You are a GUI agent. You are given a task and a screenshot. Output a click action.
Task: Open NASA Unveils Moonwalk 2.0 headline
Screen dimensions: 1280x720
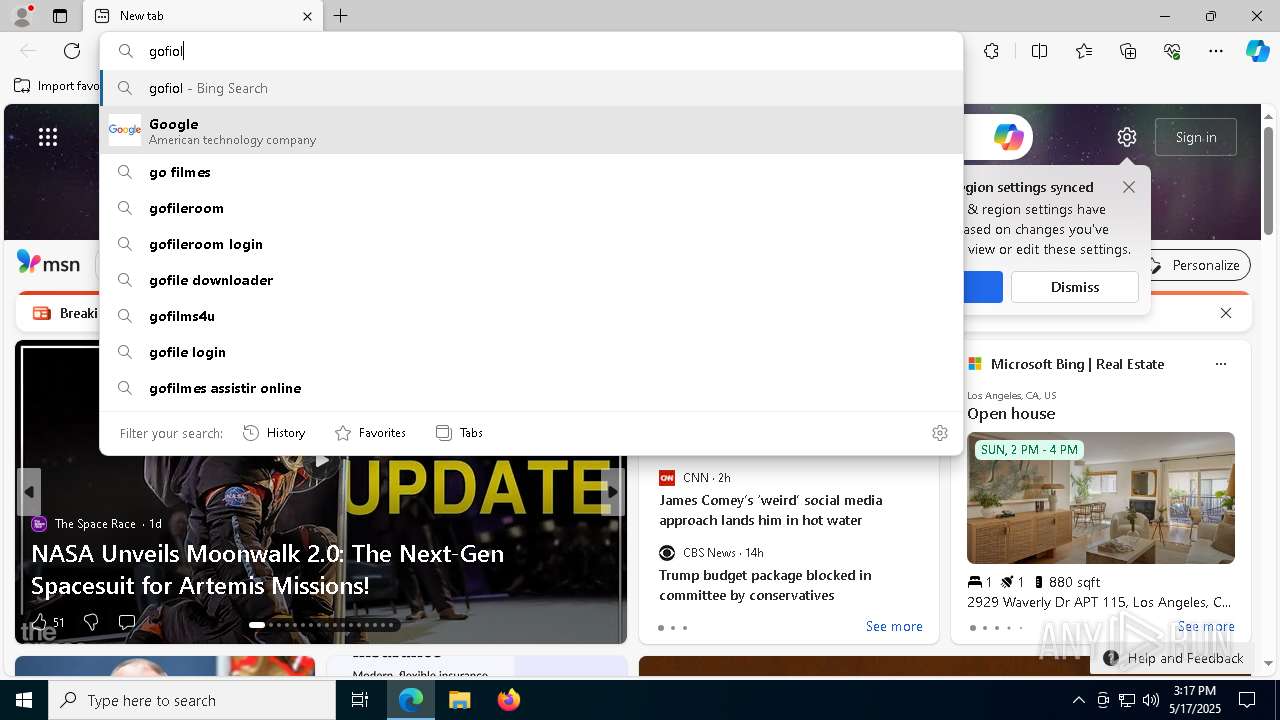pos(267,569)
